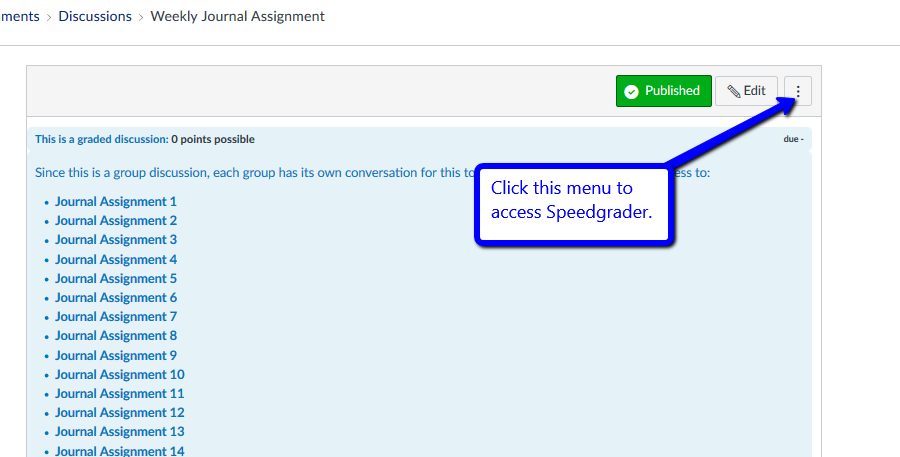Open the Journal Assignment 14 link
The width and height of the screenshot is (900, 457).
(x=119, y=451)
